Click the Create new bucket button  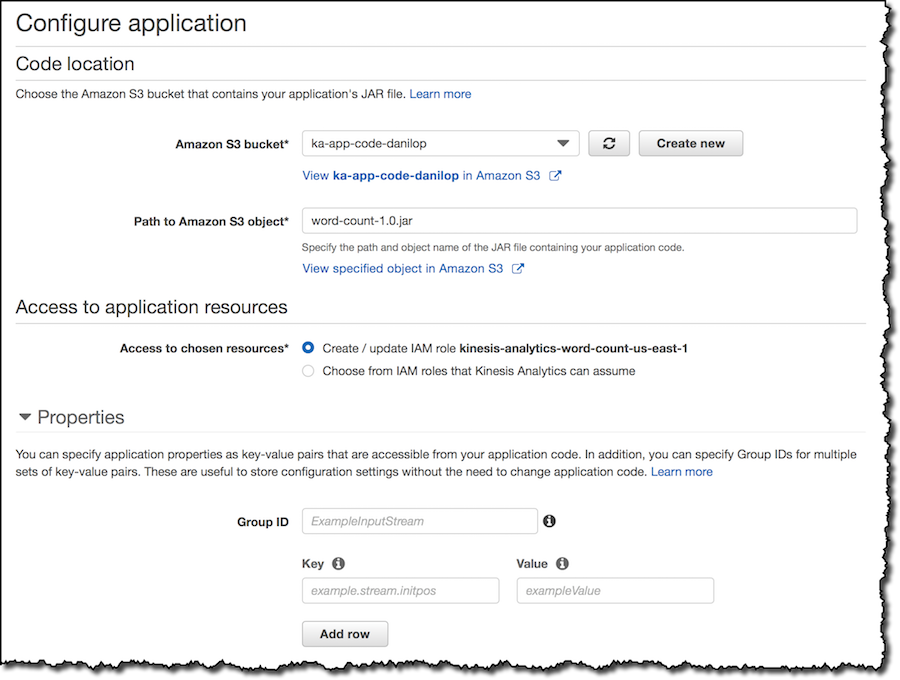[690, 143]
